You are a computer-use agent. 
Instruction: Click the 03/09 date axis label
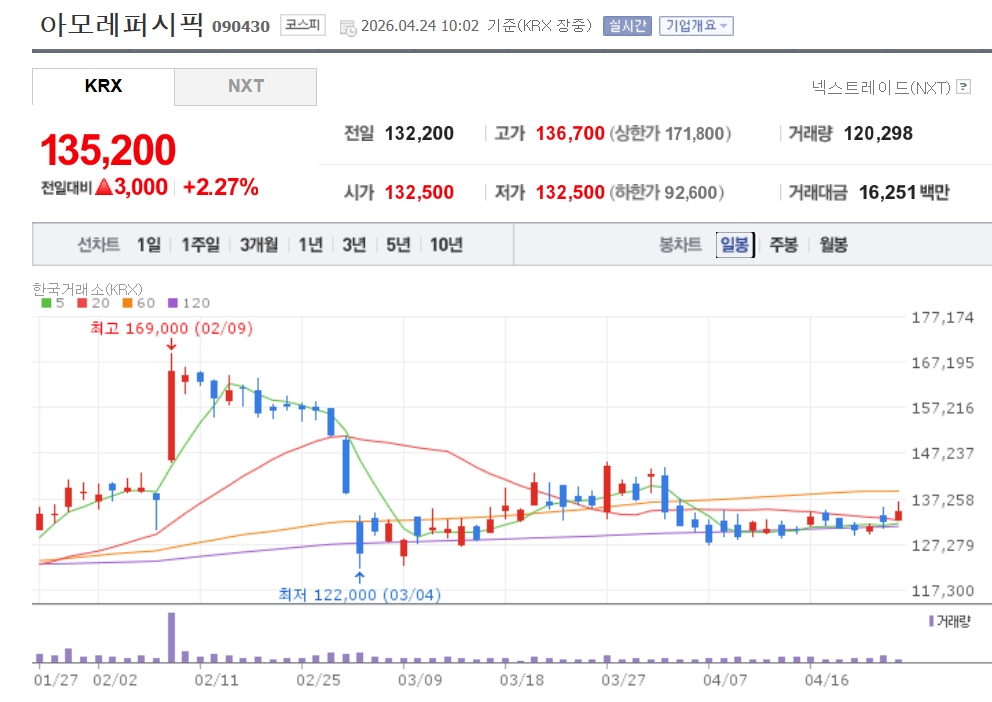[419, 680]
